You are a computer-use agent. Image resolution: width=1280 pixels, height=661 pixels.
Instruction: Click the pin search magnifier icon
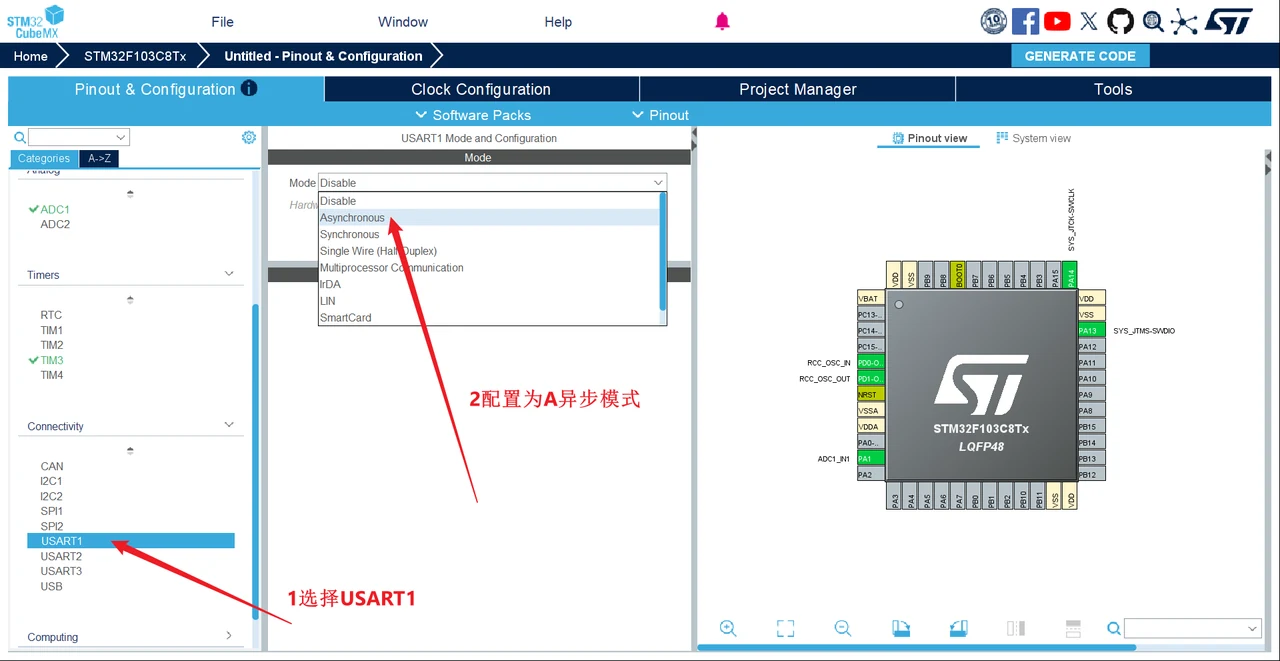pyautogui.click(x=1113, y=629)
